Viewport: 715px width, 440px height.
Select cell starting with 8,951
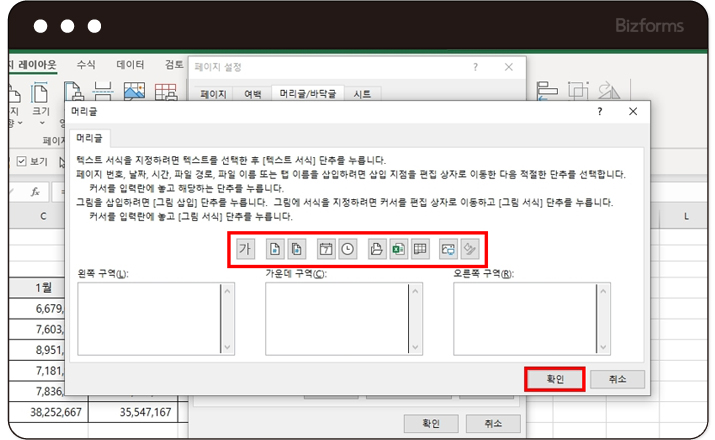pos(37,350)
